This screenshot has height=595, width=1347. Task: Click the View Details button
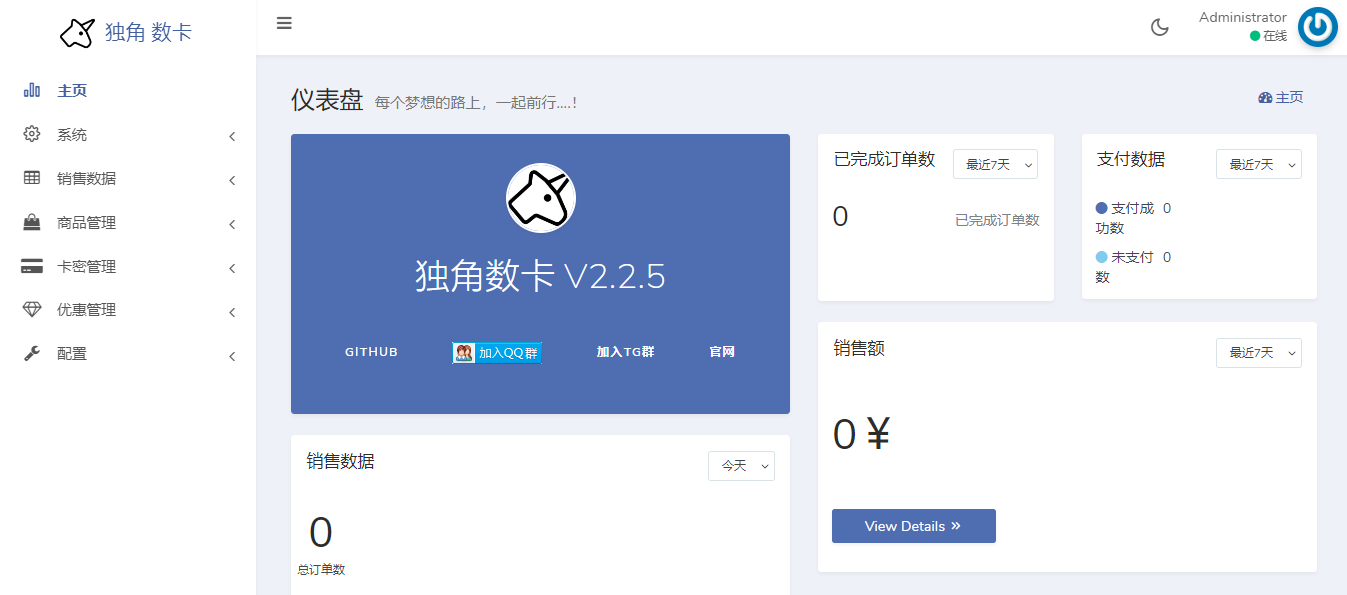(x=913, y=526)
